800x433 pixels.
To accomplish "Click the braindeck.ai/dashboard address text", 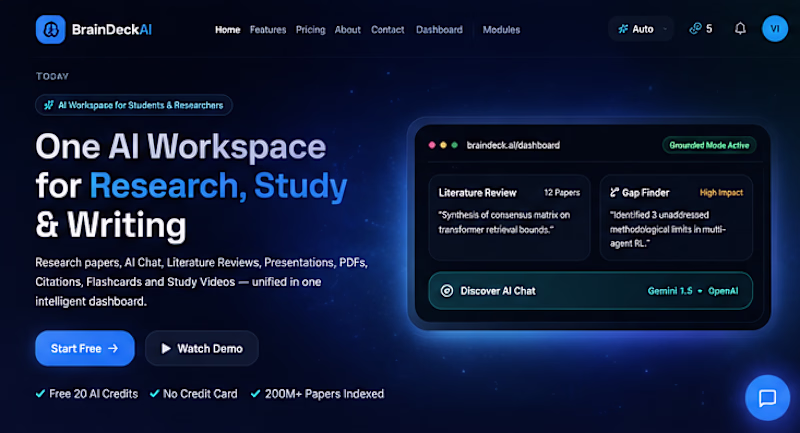I will [513, 145].
